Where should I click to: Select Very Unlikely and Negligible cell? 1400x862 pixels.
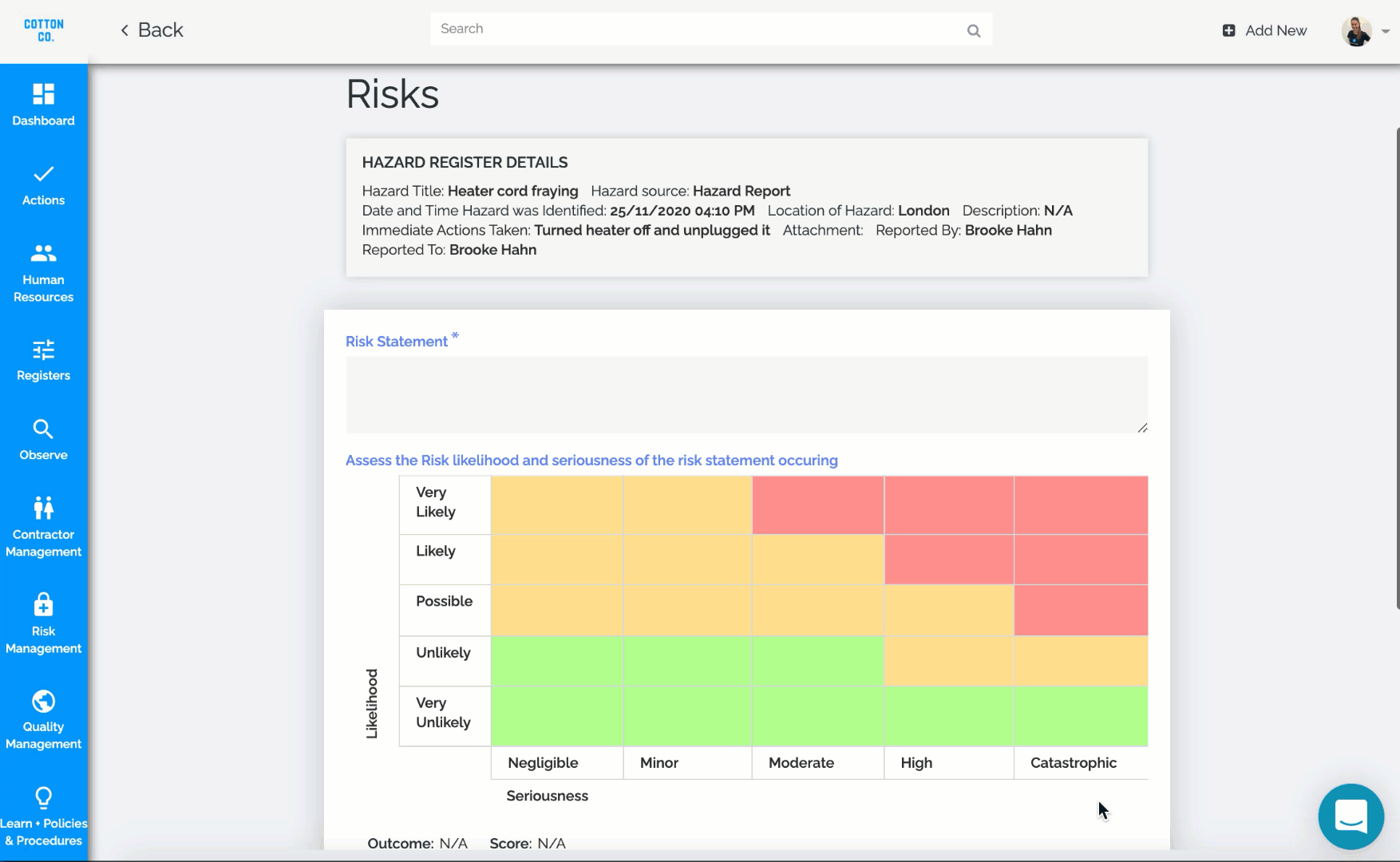(x=556, y=716)
